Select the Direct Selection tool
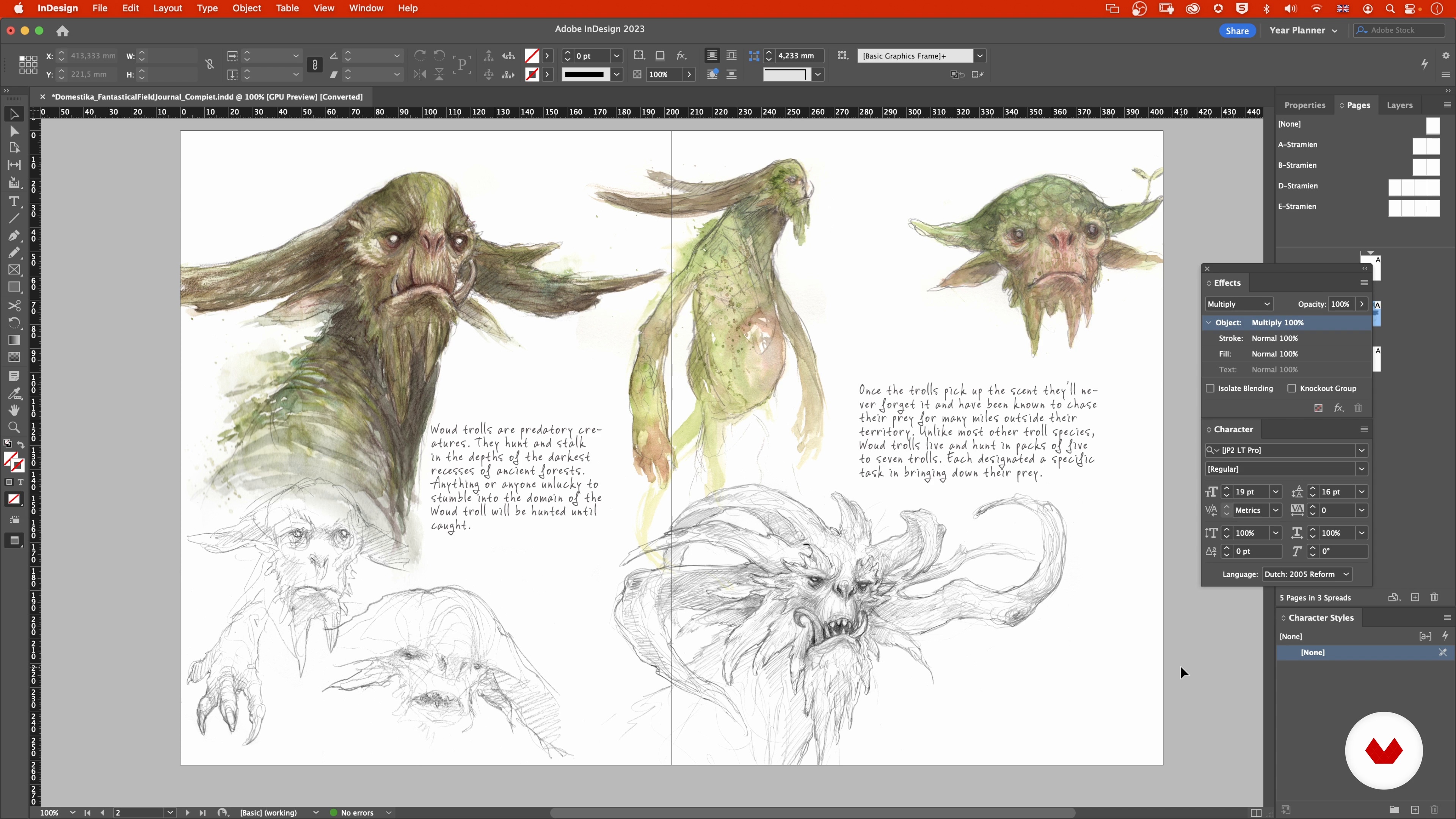The image size is (1456, 819). tap(14, 131)
